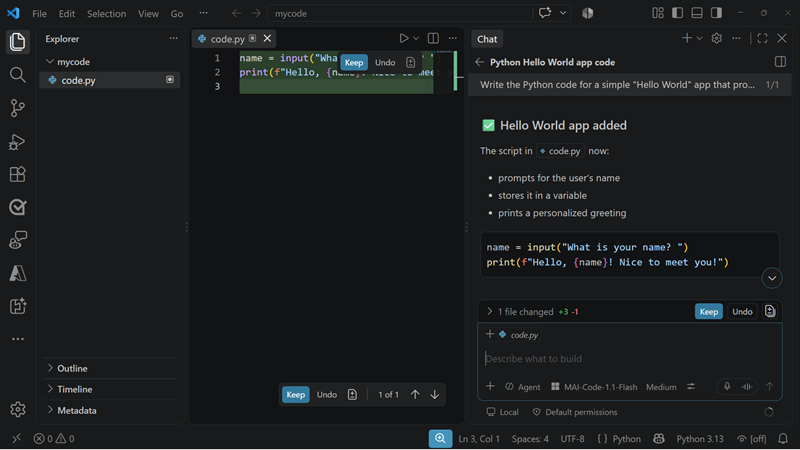Start voice chat microphone icon
The height and width of the screenshot is (450, 800).
[x=727, y=387]
